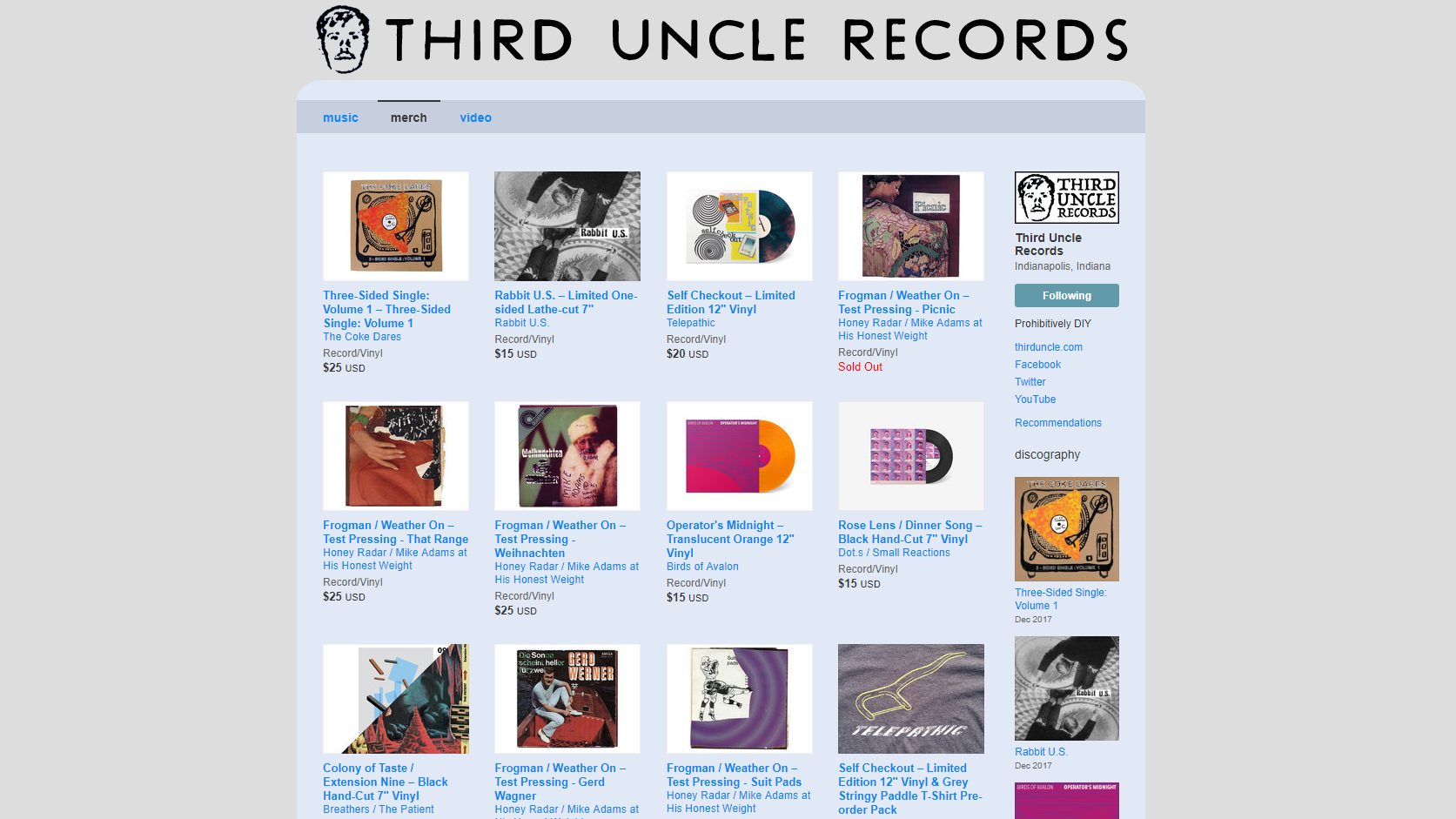Open the Recommendations link
Screen dimensions: 1456x819
1058,423
